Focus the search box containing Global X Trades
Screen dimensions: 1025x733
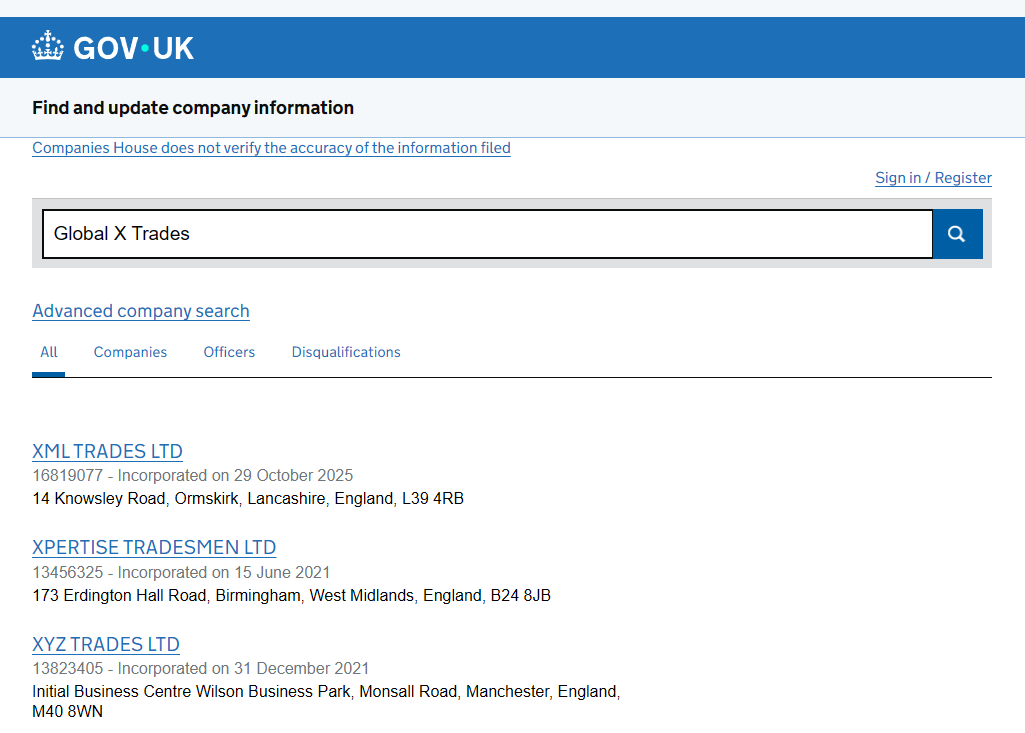point(487,234)
